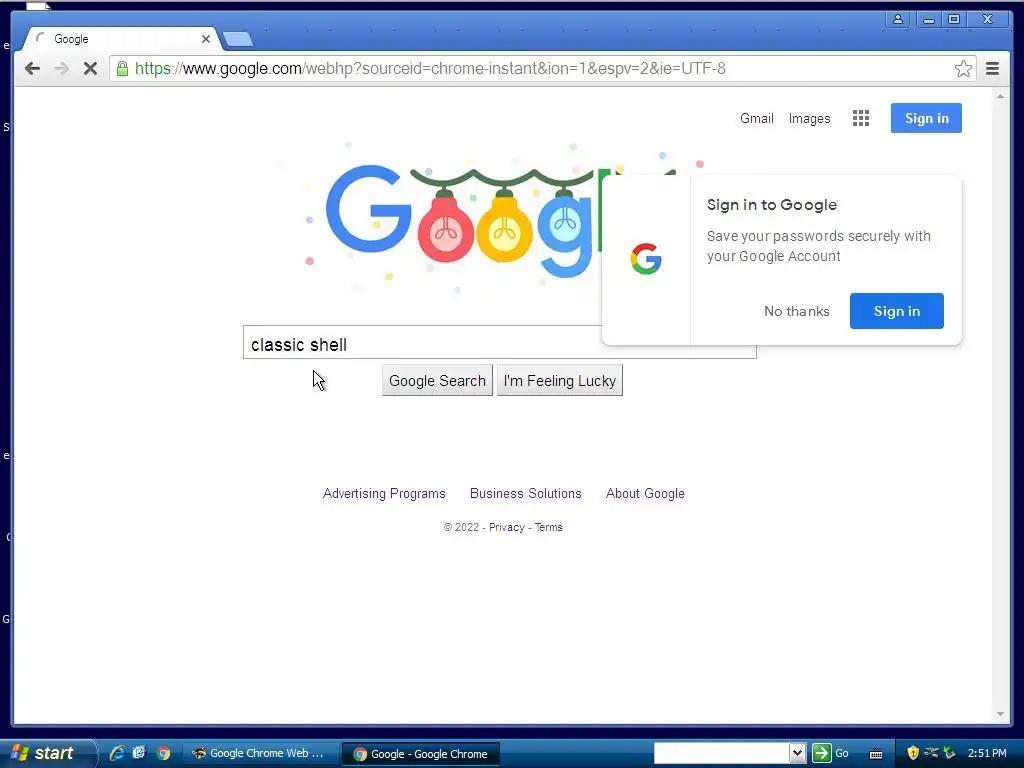Close the Google tab
Image resolution: width=1024 pixels, height=768 pixels.
[206, 39]
